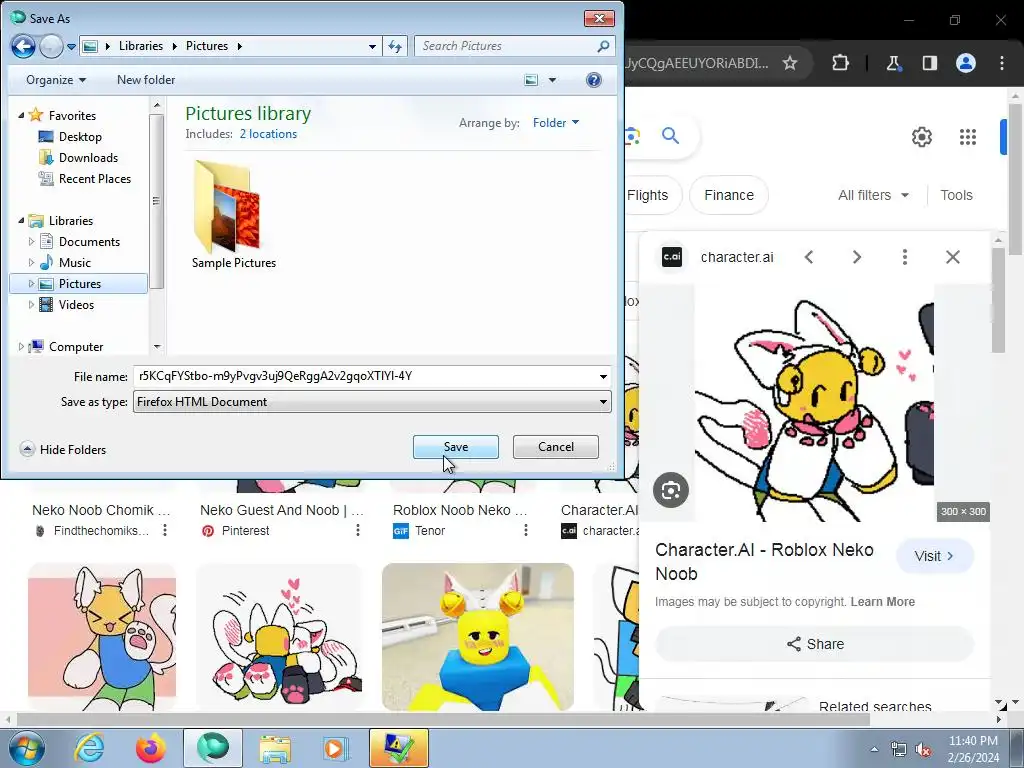
Task: Open the browser profile avatar
Action: click(x=966, y=63)
